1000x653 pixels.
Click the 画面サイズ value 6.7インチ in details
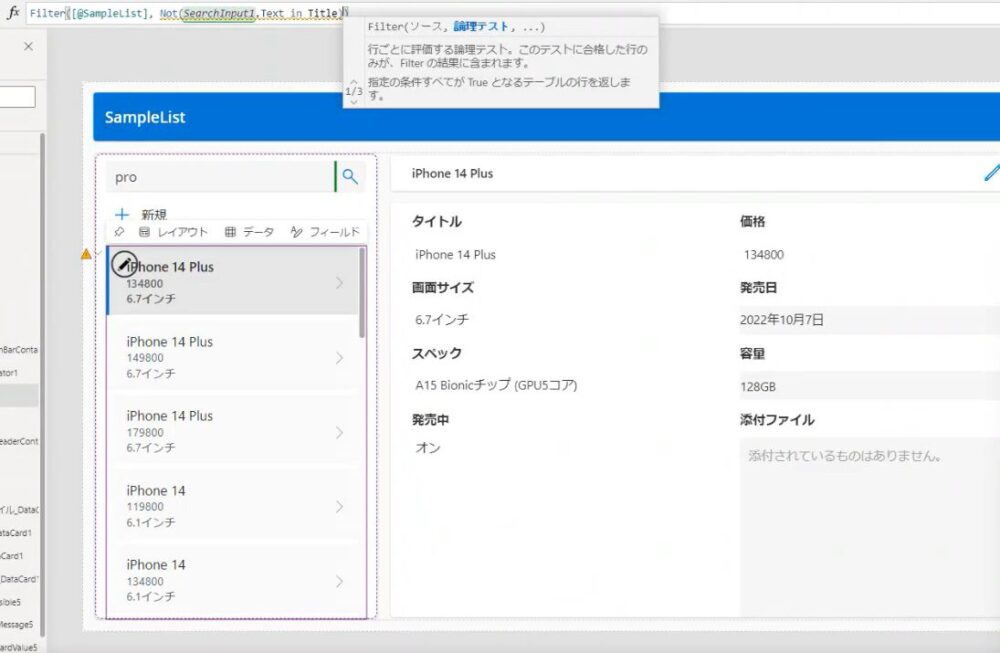[x=442, y=319]
